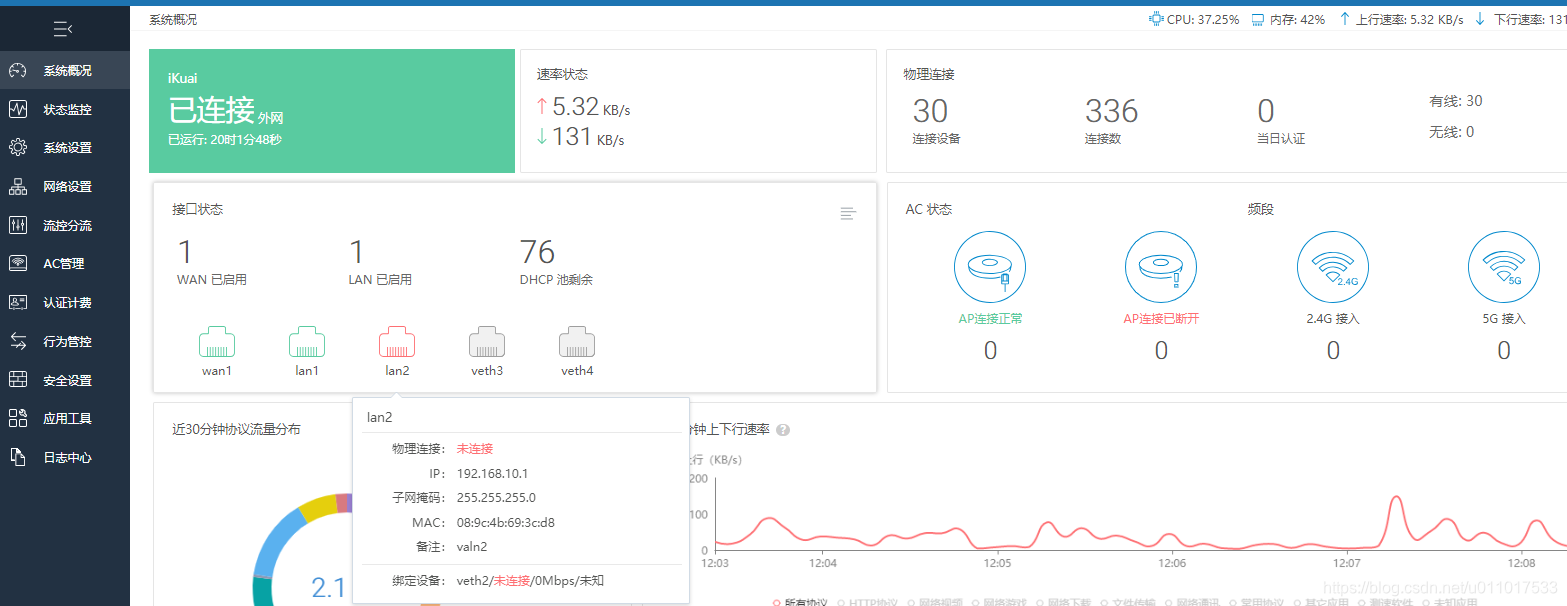Toggle the HTTP协议 legend item
The height and width of the screenshot is (606, 1567).
click(x=870, y=603)
